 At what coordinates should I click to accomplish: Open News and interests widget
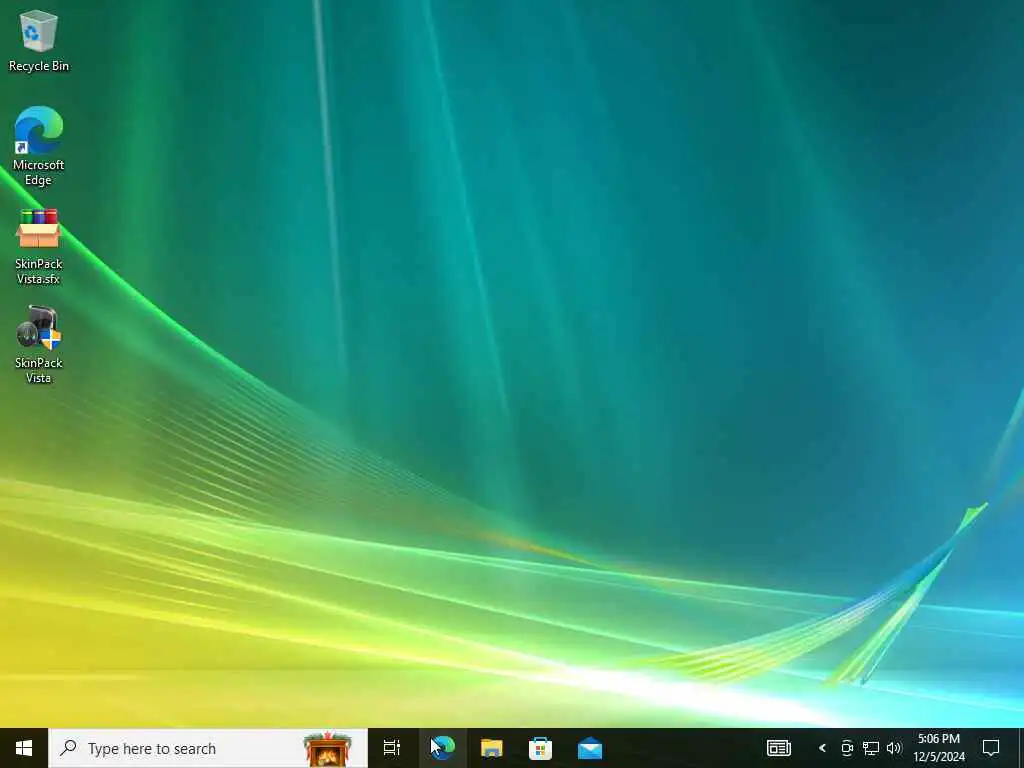(x=778, y=748)
